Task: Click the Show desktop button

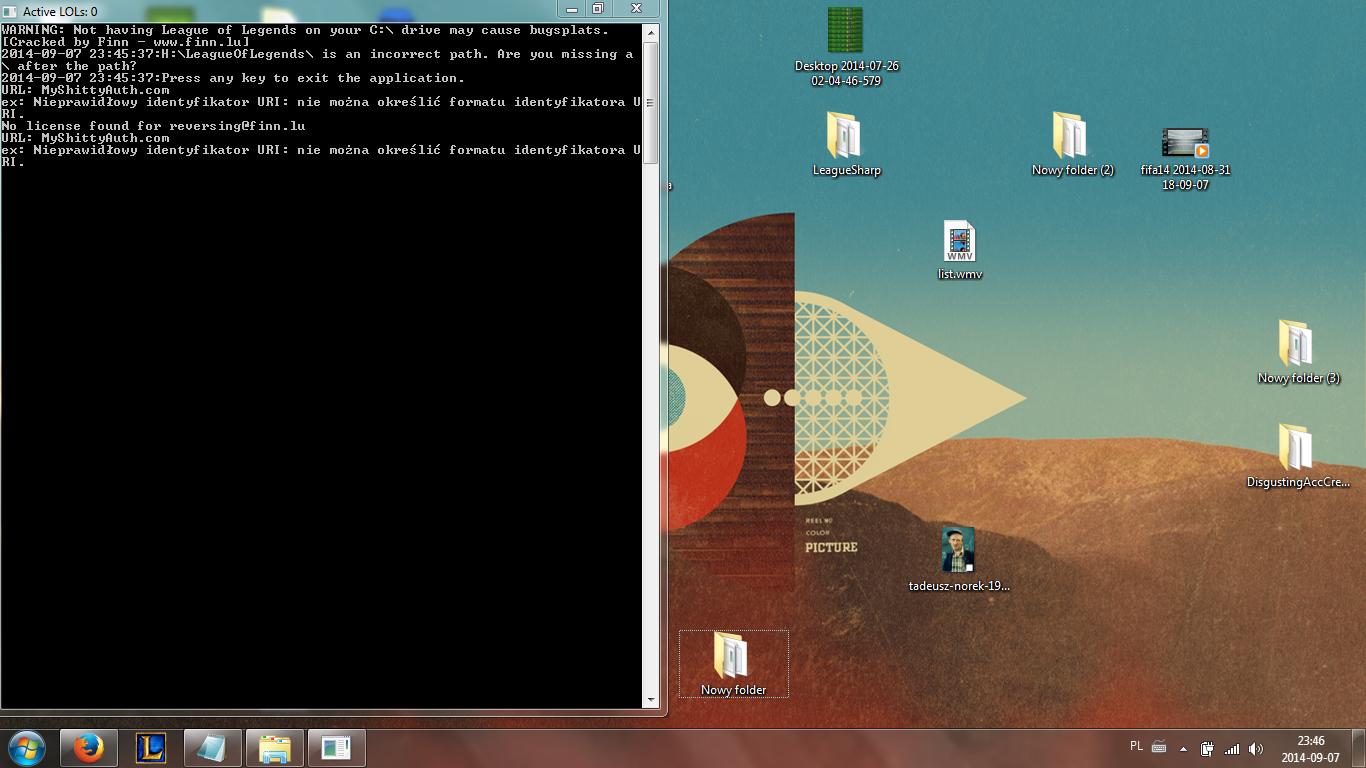Action: 1359,748
